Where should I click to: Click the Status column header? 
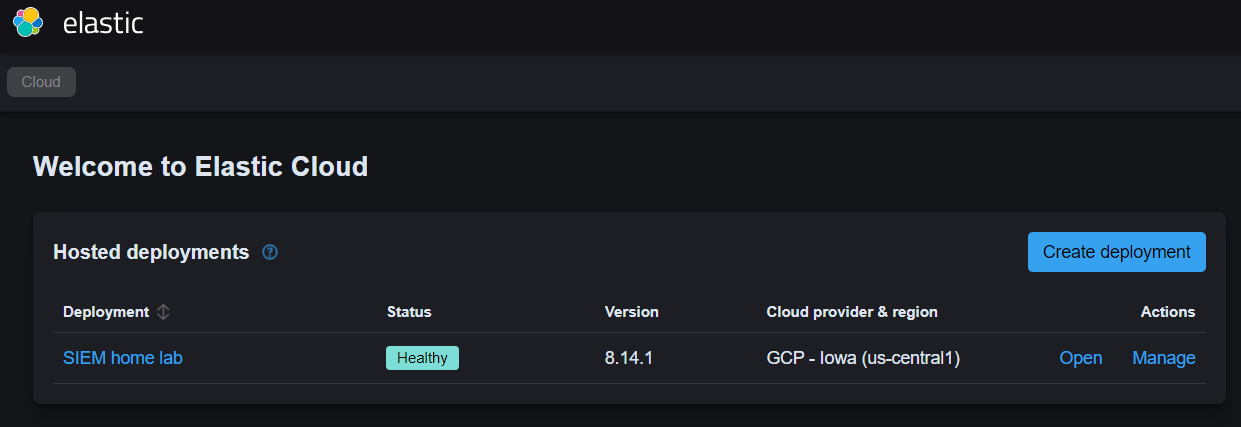tap(409, 312)
